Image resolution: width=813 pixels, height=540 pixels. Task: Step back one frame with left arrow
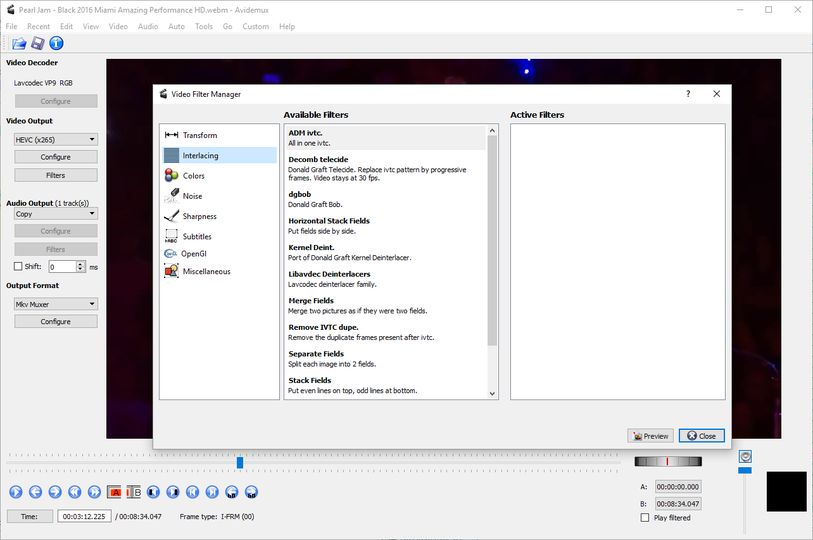point(35,492)
